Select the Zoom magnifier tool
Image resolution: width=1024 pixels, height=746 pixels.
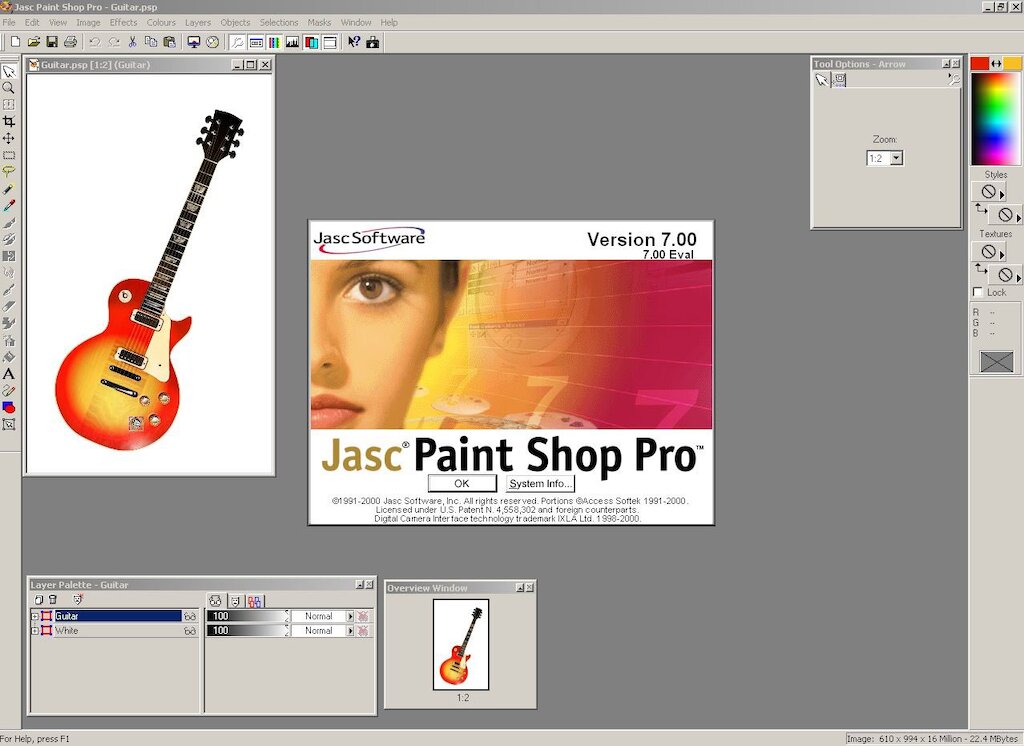[9, 88]
